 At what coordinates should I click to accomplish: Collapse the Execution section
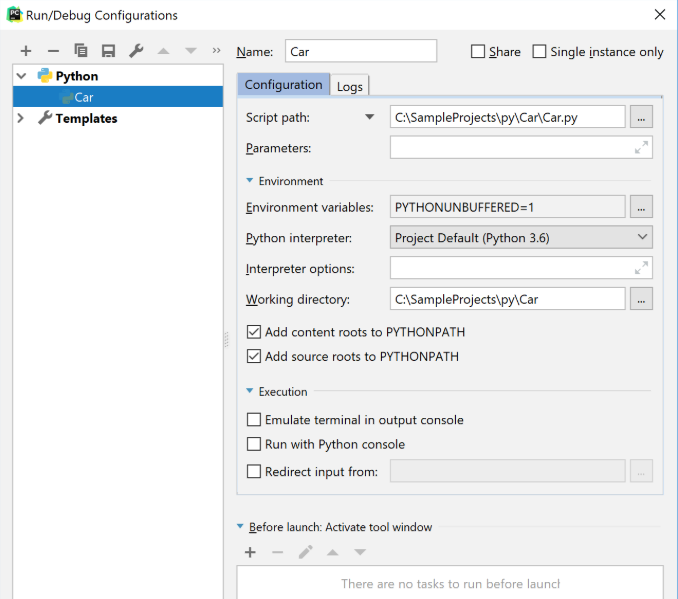(x=249, y=391)
